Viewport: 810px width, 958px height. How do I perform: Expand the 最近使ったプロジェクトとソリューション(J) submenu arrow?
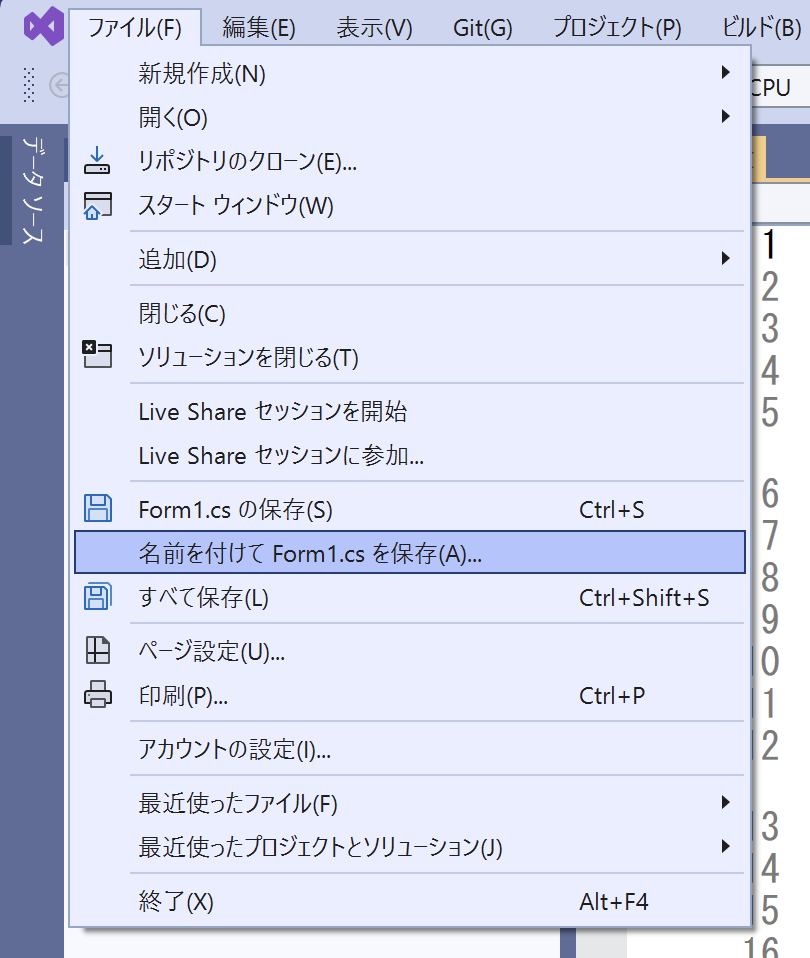[725, 846]
